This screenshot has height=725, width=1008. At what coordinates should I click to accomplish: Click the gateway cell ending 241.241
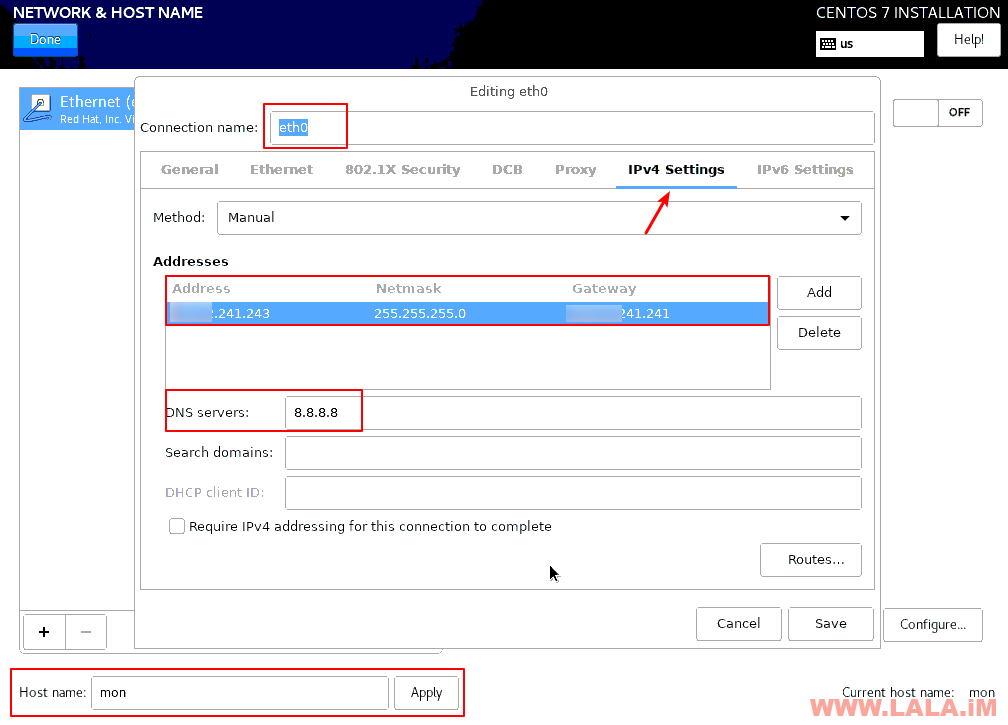tap(618, 314)
